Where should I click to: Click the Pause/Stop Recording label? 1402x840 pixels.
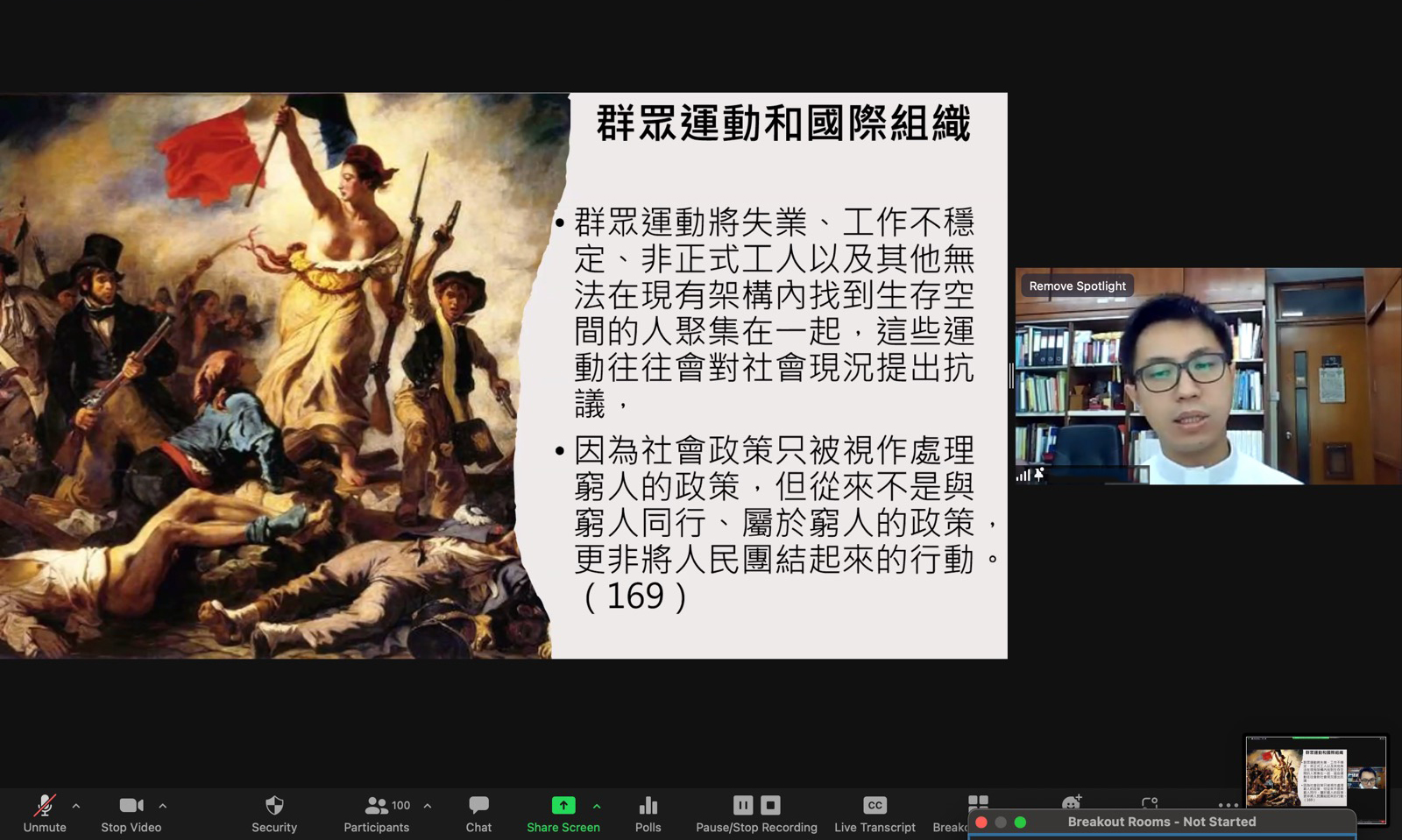pos(756,828)
